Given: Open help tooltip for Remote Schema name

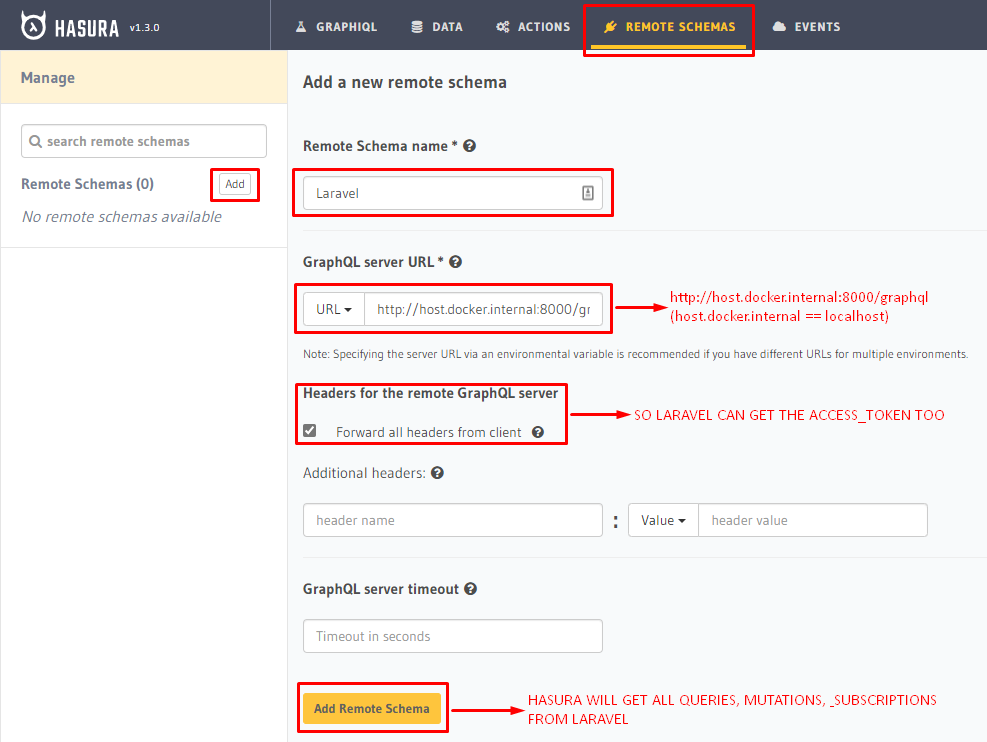Looking at the screenshot, I should [x=470, y=146].
